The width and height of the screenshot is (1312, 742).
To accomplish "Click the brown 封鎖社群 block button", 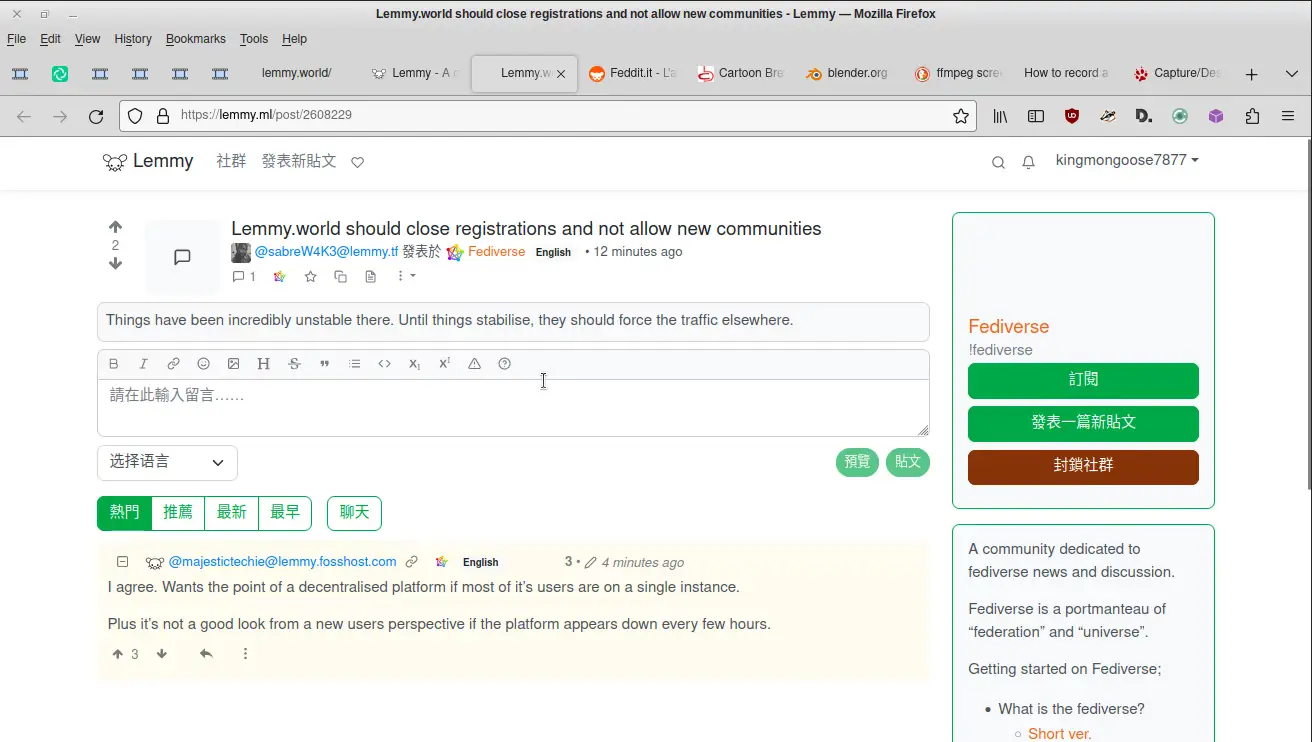I will point(1083,466).
